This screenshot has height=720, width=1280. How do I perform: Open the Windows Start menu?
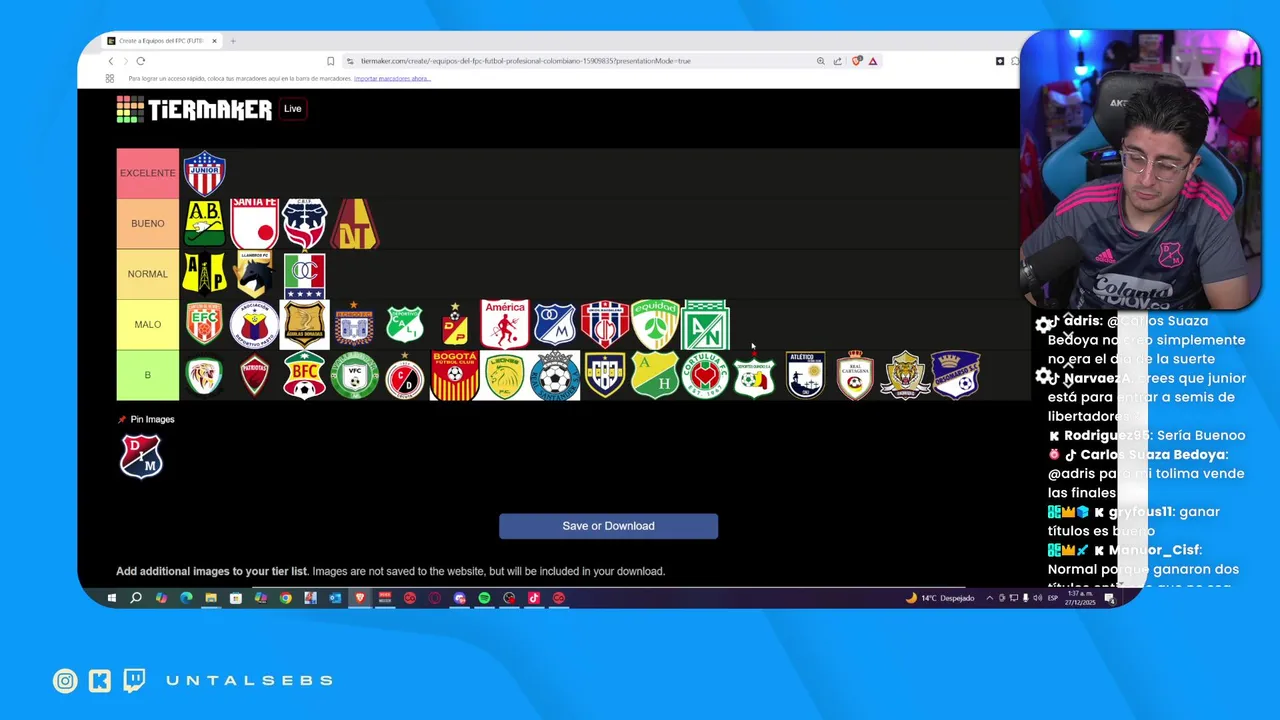coord(111,598)
